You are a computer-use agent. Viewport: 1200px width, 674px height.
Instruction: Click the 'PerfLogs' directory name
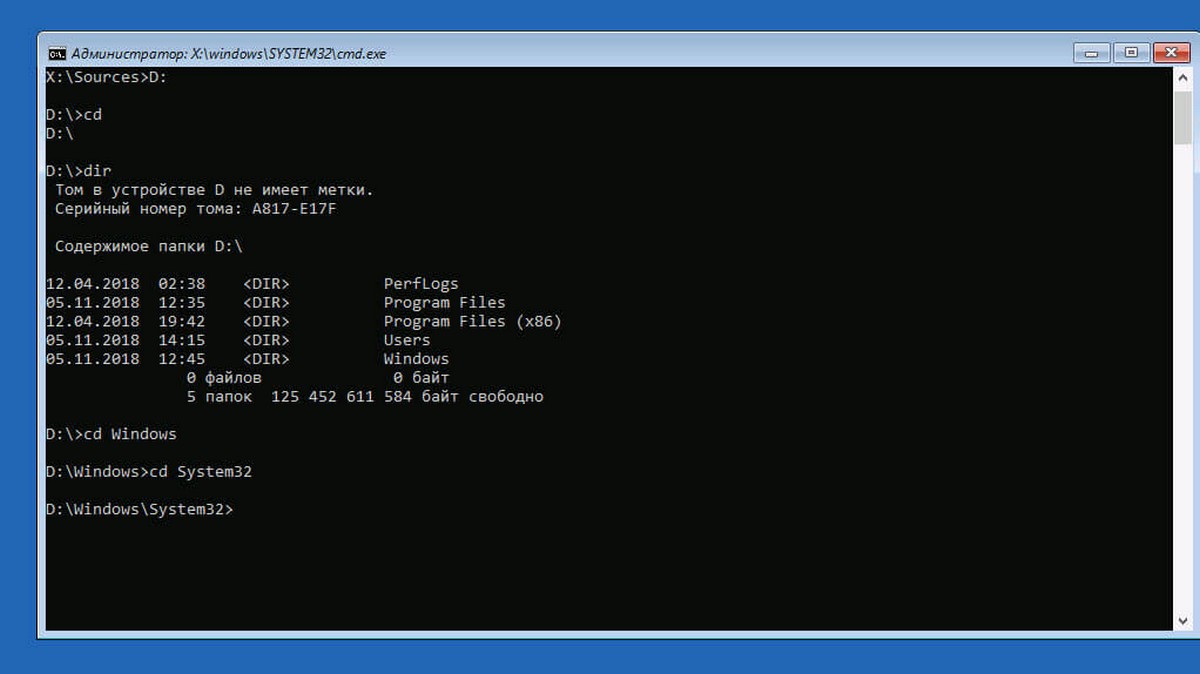[x=421, y=284]
